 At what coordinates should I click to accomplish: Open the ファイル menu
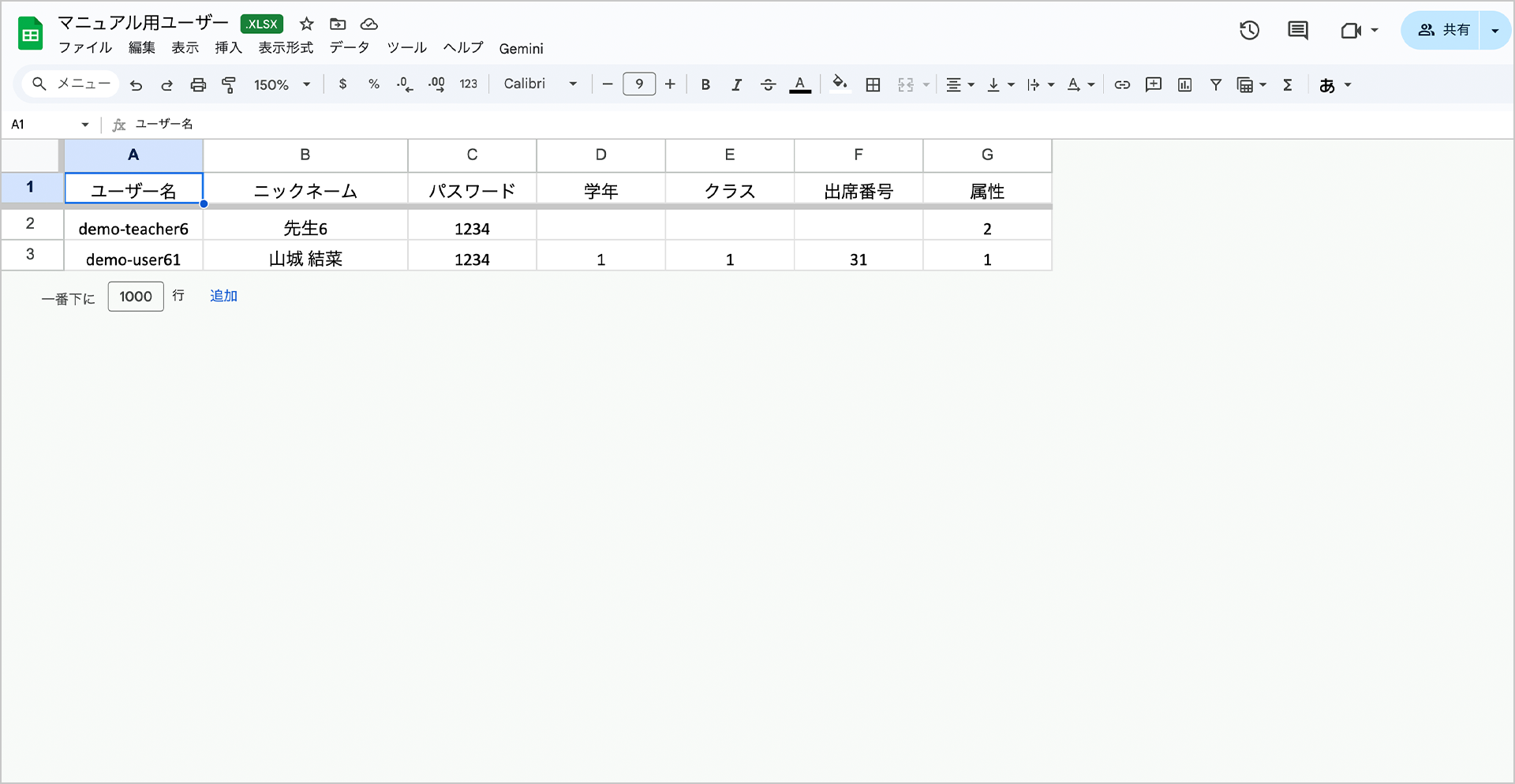tap(85, 48)
